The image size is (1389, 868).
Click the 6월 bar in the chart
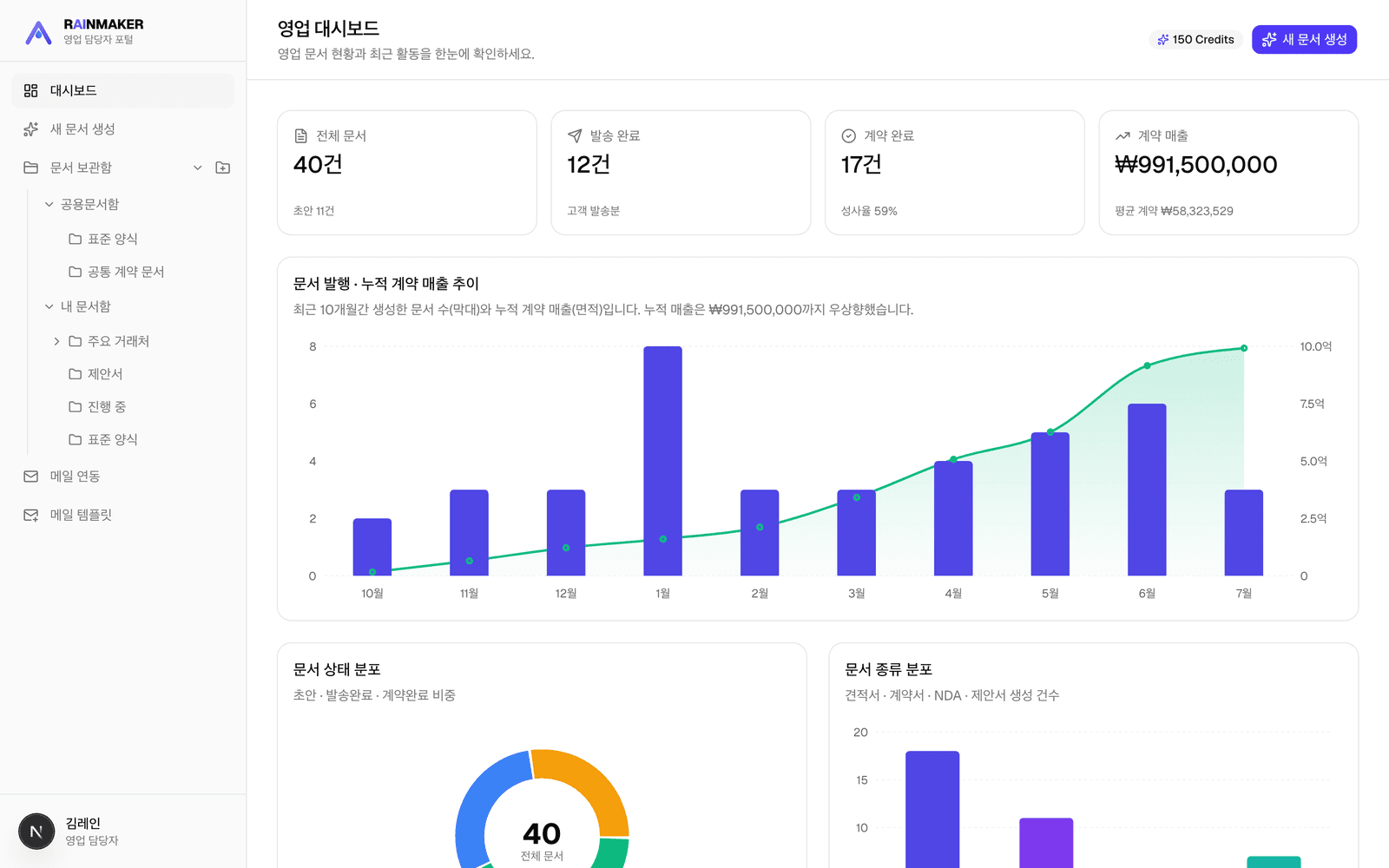tap(1147, 490)
